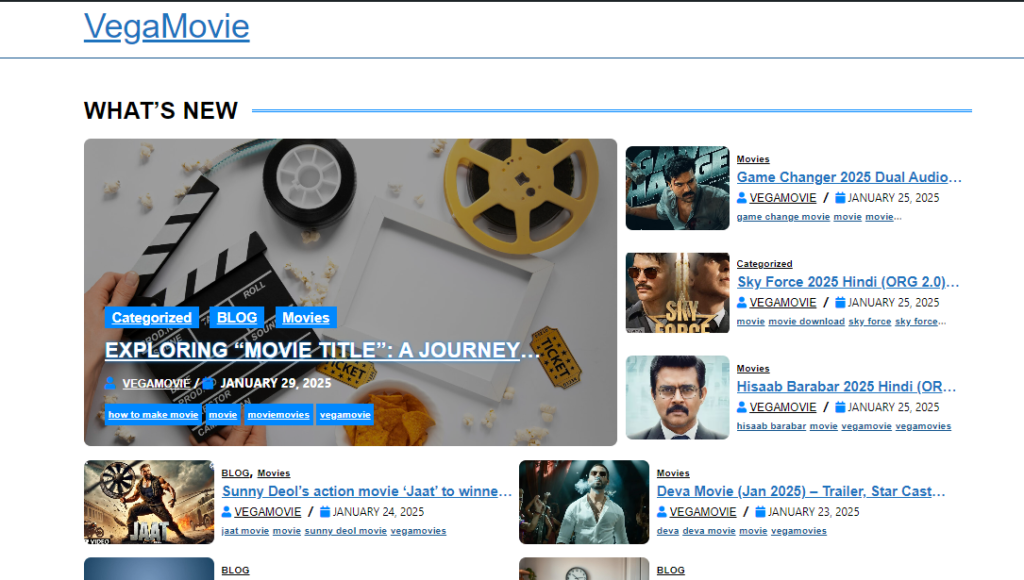The image size is (1024, 580).
Task: Select the blue 'movie' tag on featured post
Action: pyautogui.click(x=223, y=415)
